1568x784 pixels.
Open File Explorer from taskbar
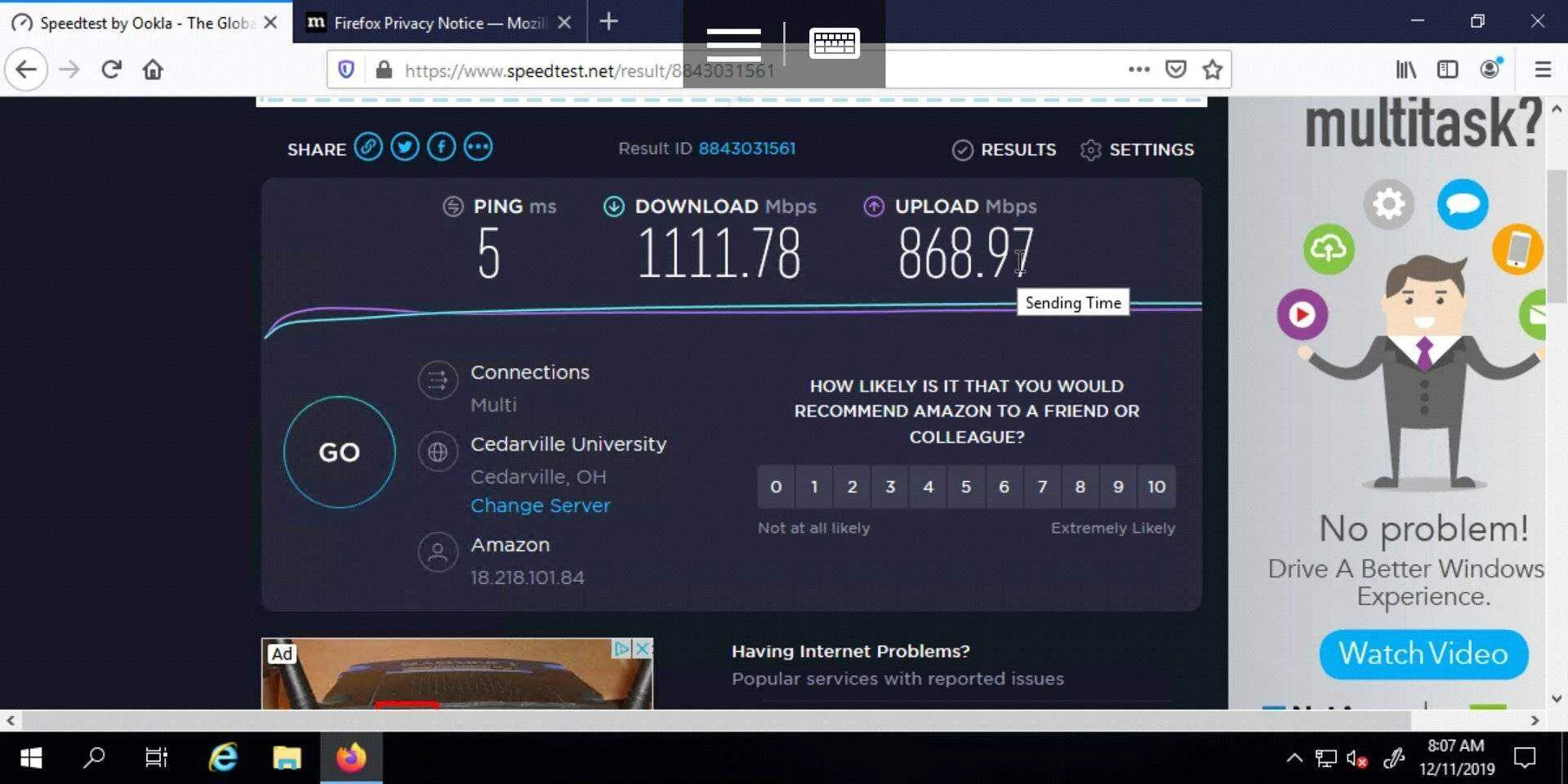pos(287,758)
